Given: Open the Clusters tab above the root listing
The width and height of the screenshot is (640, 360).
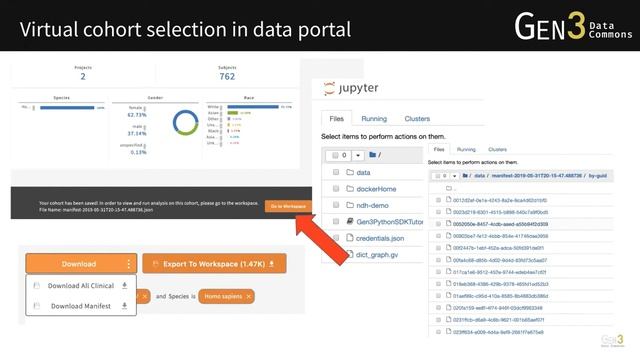Looking at the screenshot, I should (x=417, y=119).
